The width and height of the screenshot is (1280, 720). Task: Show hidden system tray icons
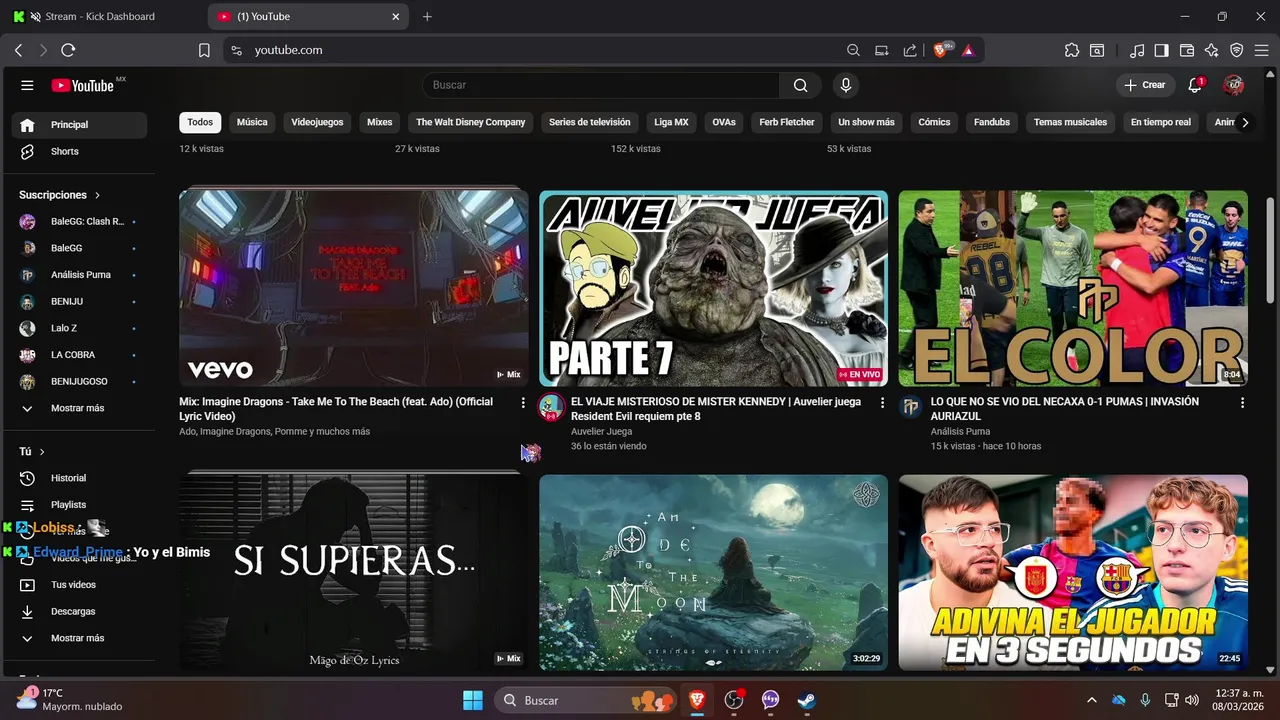click(x=1091, y=700)
